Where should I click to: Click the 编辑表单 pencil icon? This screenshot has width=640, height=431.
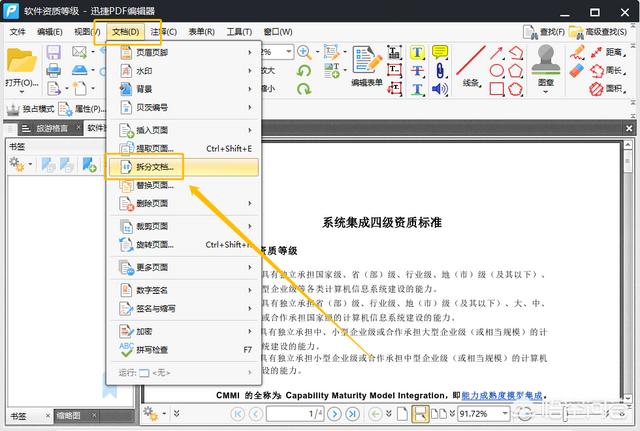tap(368, 63)
